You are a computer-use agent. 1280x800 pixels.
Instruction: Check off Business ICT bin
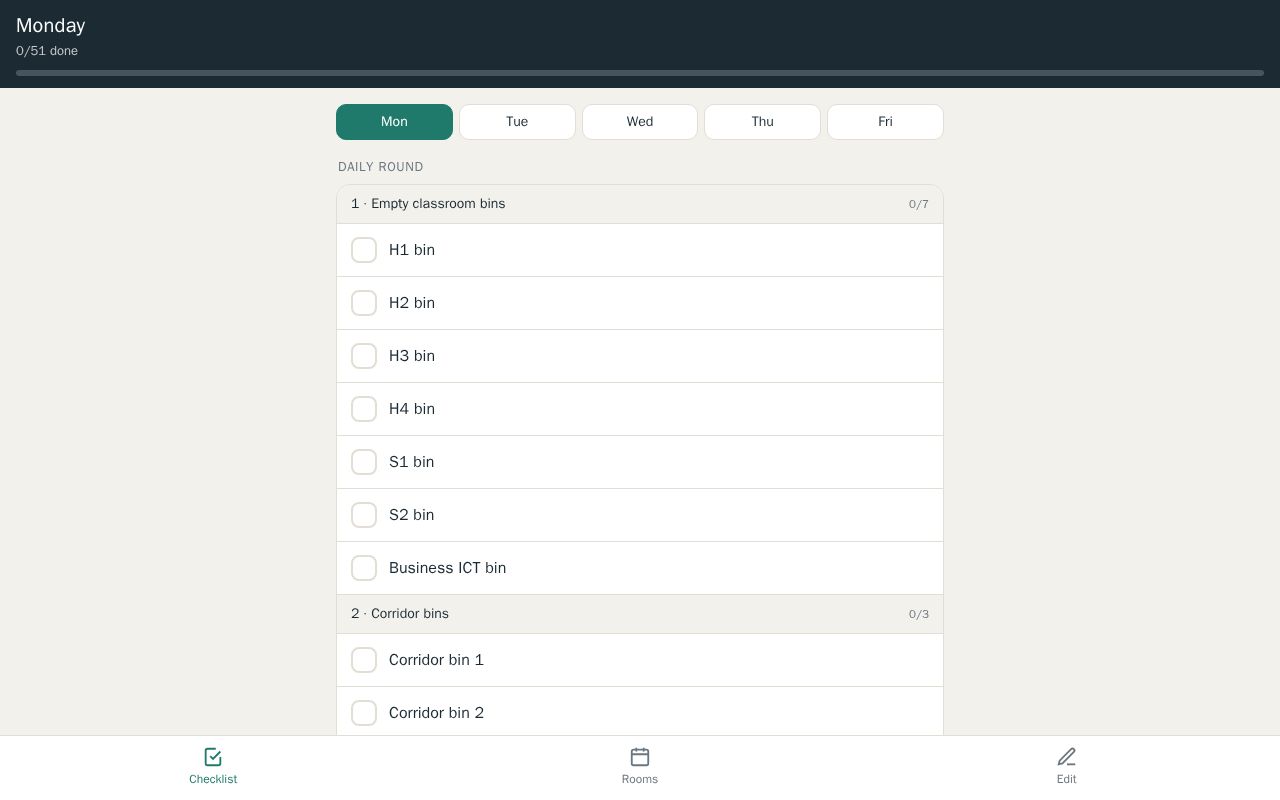click(364, 568)
